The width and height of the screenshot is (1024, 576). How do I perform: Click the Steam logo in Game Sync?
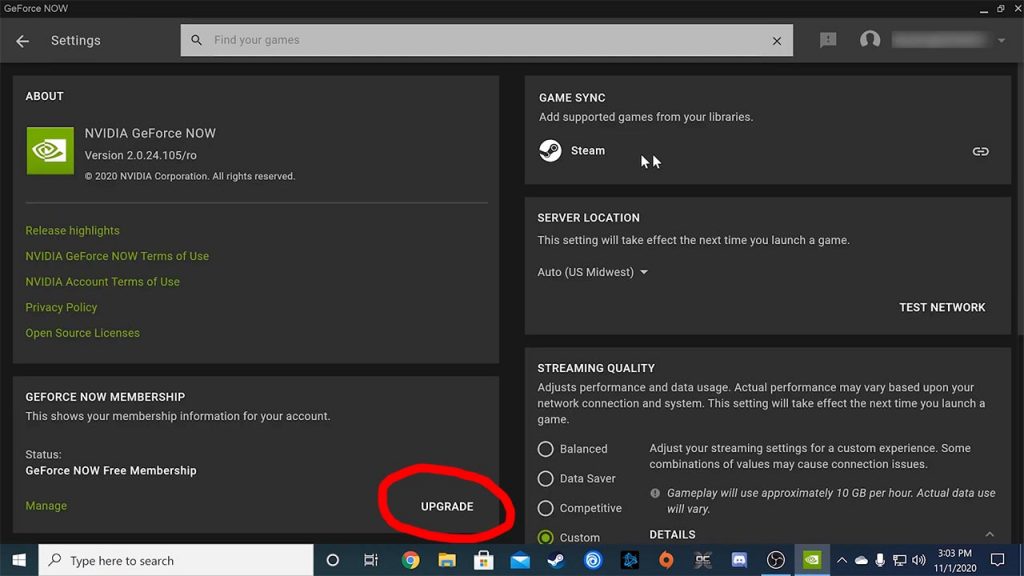550,151
